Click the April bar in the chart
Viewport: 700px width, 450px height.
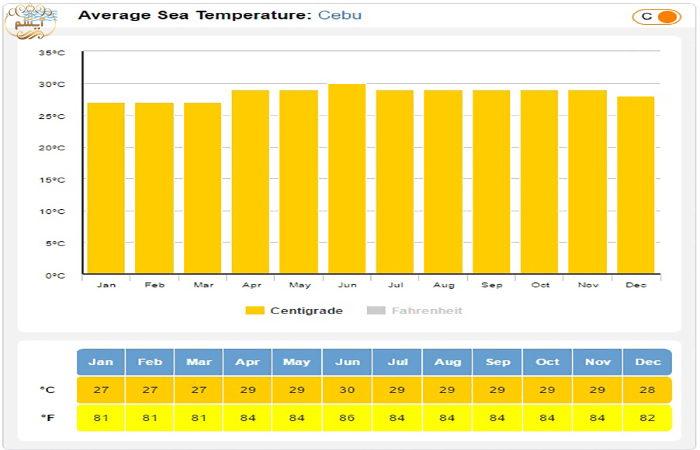(x=251, y=182)
